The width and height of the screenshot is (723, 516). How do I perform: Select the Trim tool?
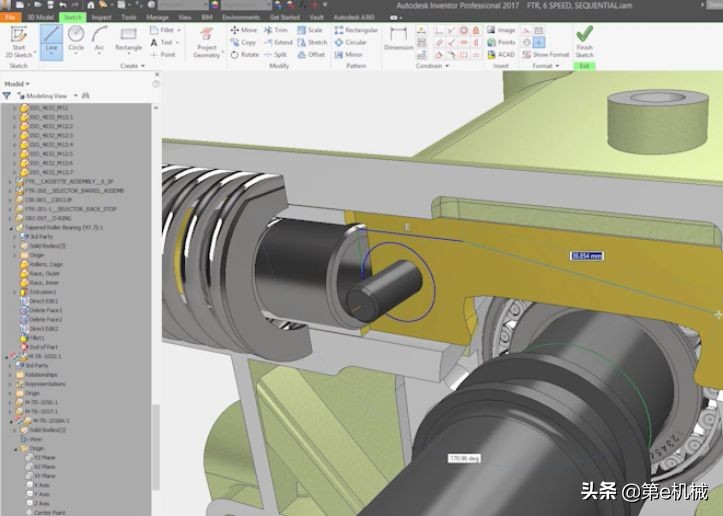coord(276,30)
